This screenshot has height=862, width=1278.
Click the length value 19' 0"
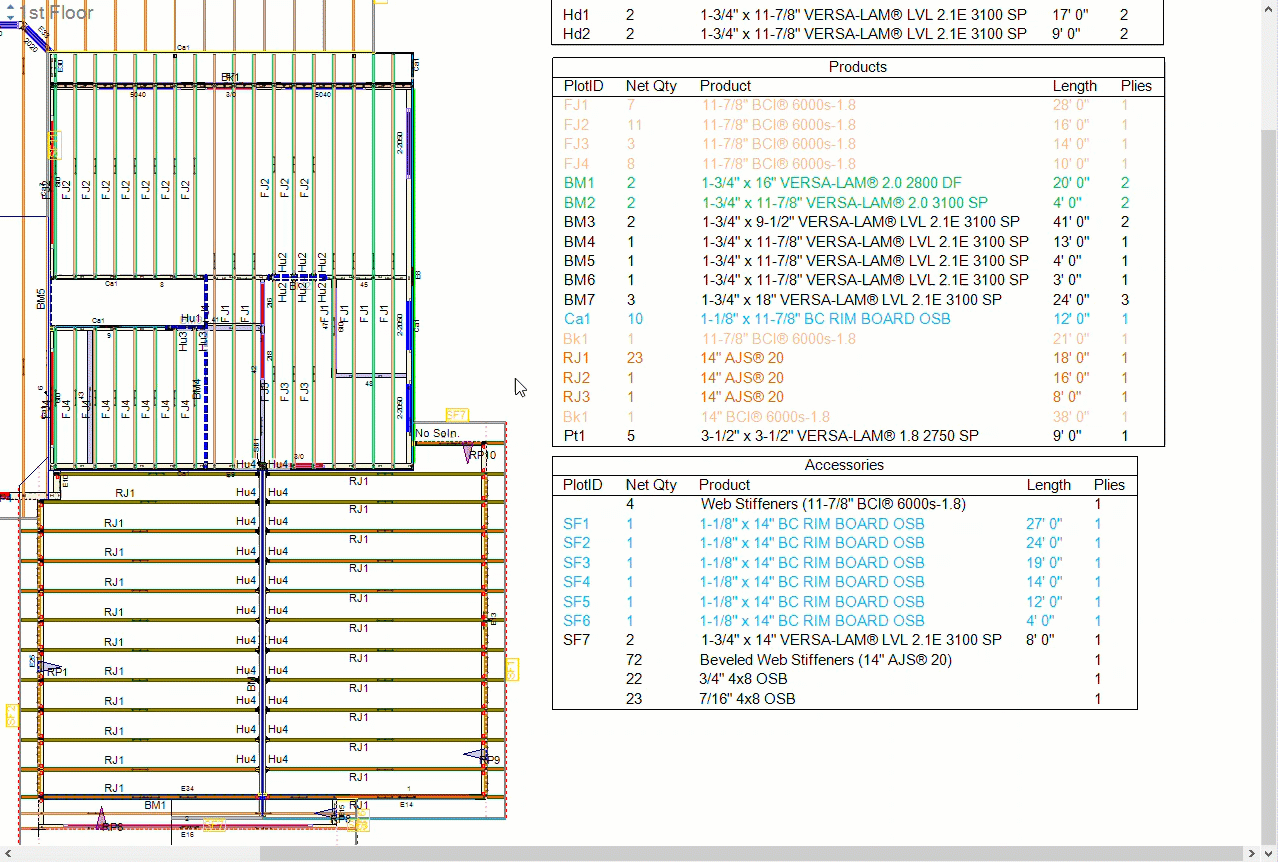(1044, 563)
